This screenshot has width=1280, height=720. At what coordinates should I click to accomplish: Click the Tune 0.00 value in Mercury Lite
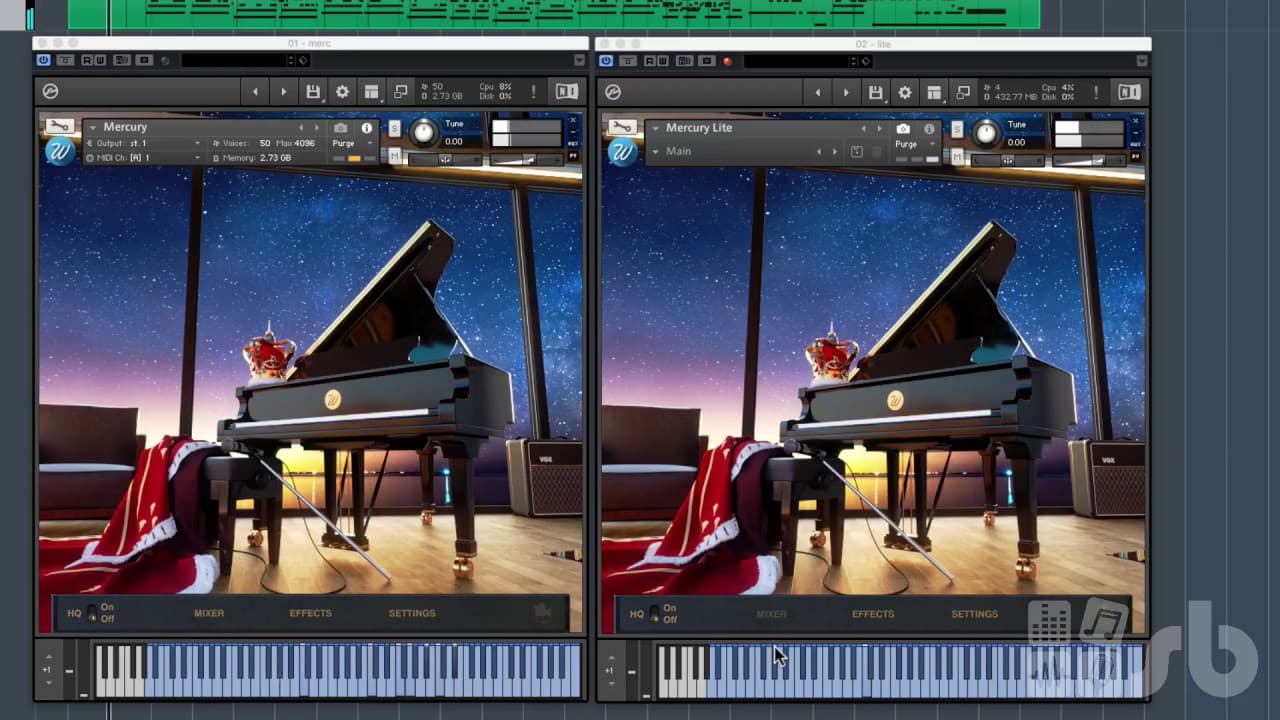1017,142
